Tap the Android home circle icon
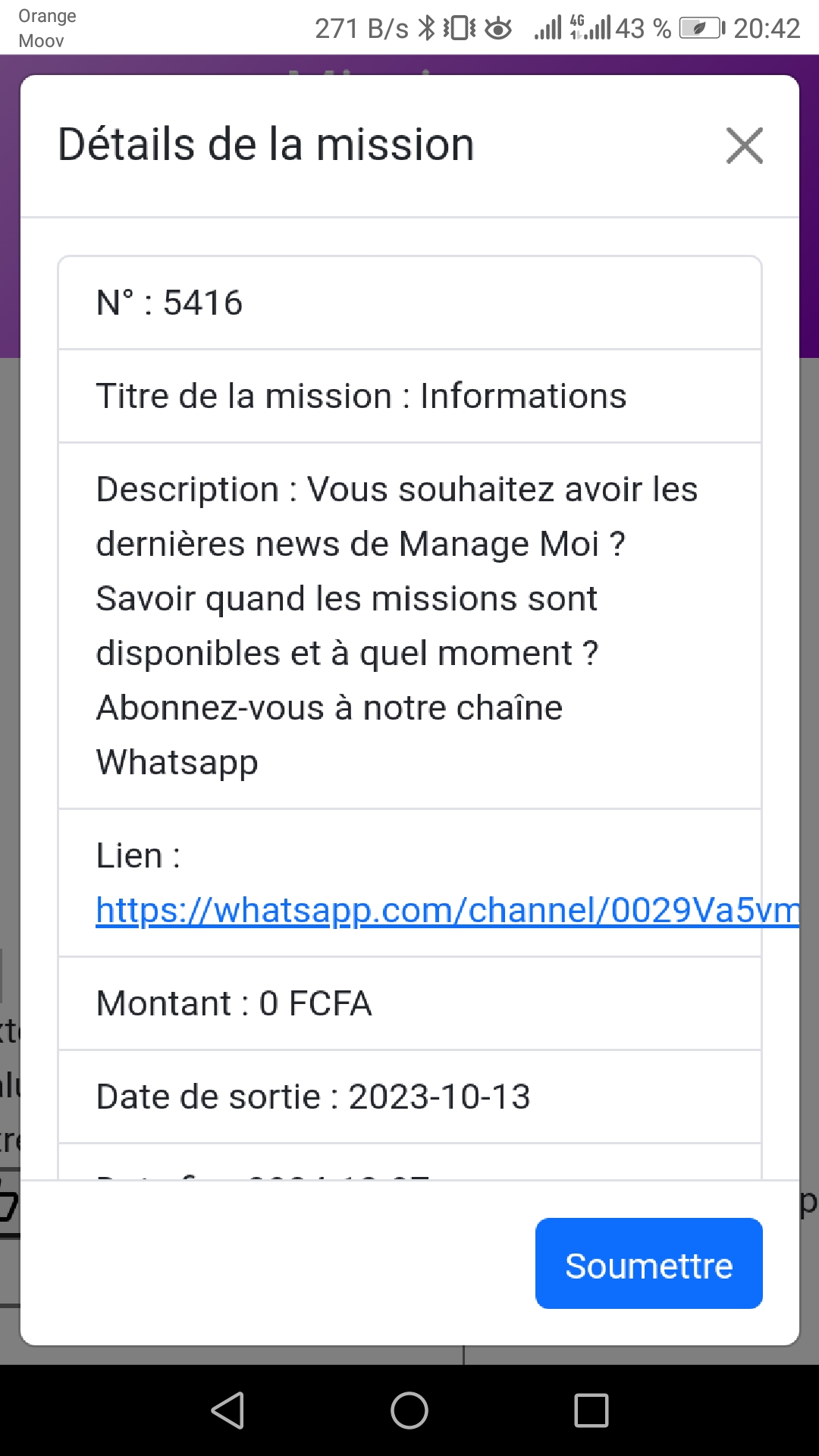This screenshot has height=1456, width=819. coord(409,1410)
